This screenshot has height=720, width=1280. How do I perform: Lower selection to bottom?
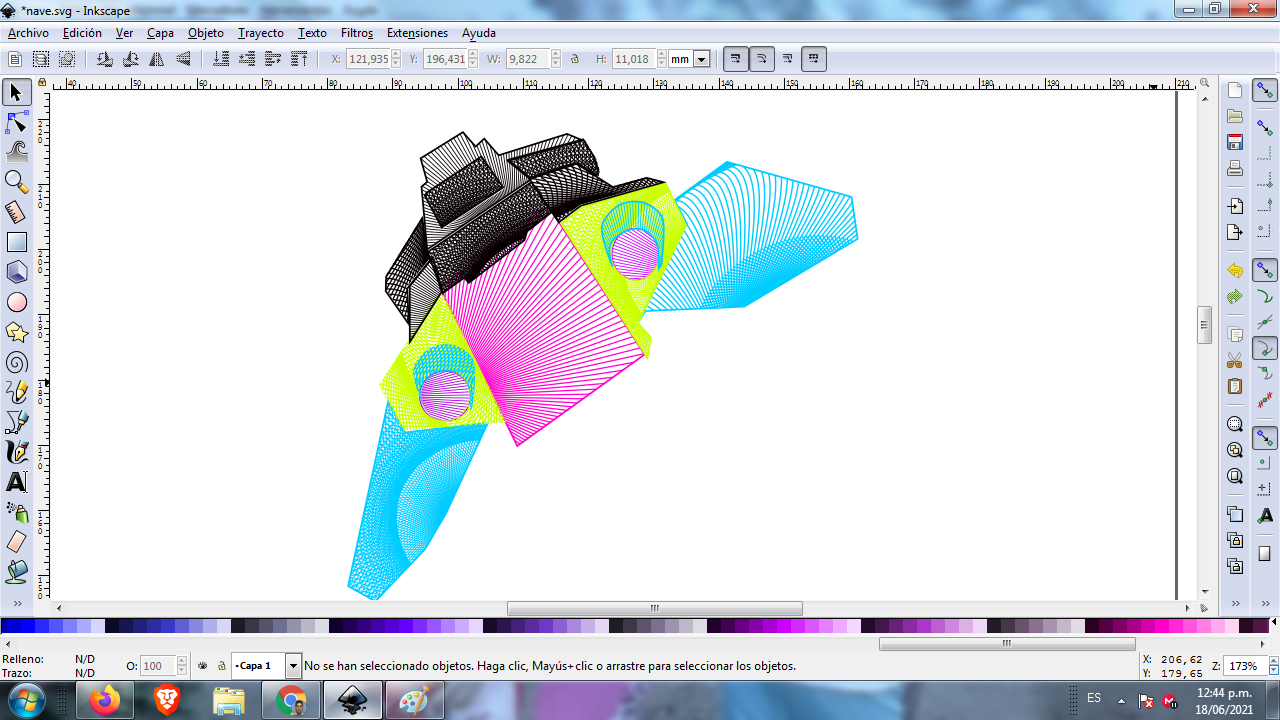tap(221, 59)
